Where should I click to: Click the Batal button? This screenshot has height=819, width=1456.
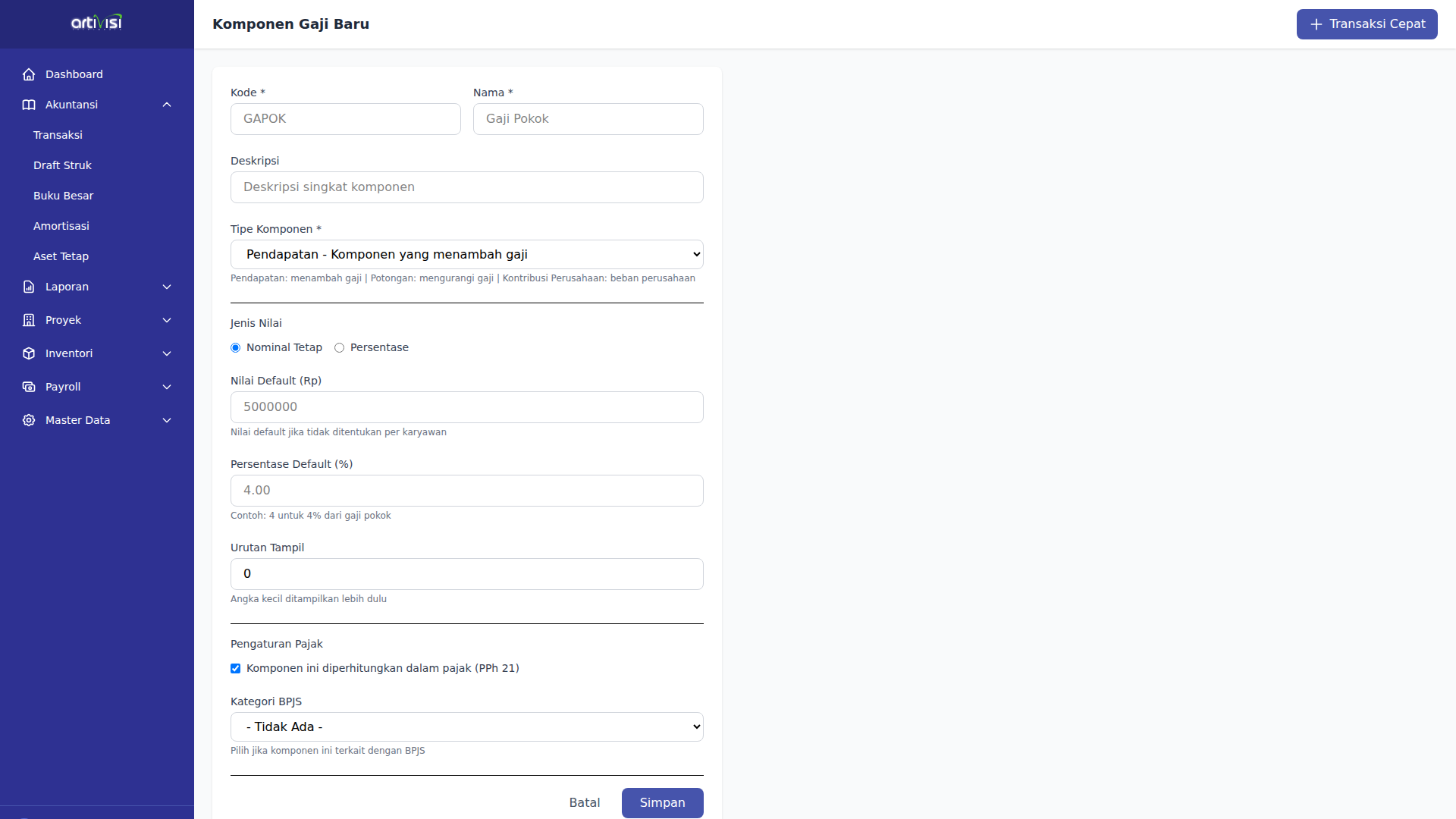coord(584,802)
